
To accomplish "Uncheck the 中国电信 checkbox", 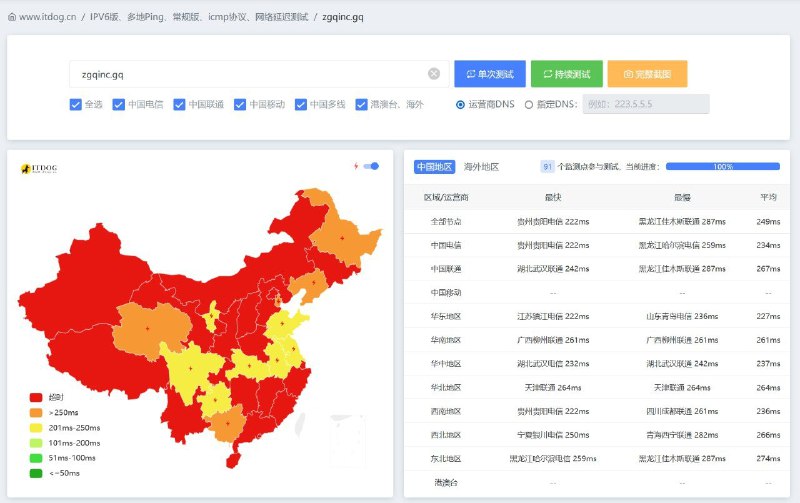I will click(x=119, y=104).
